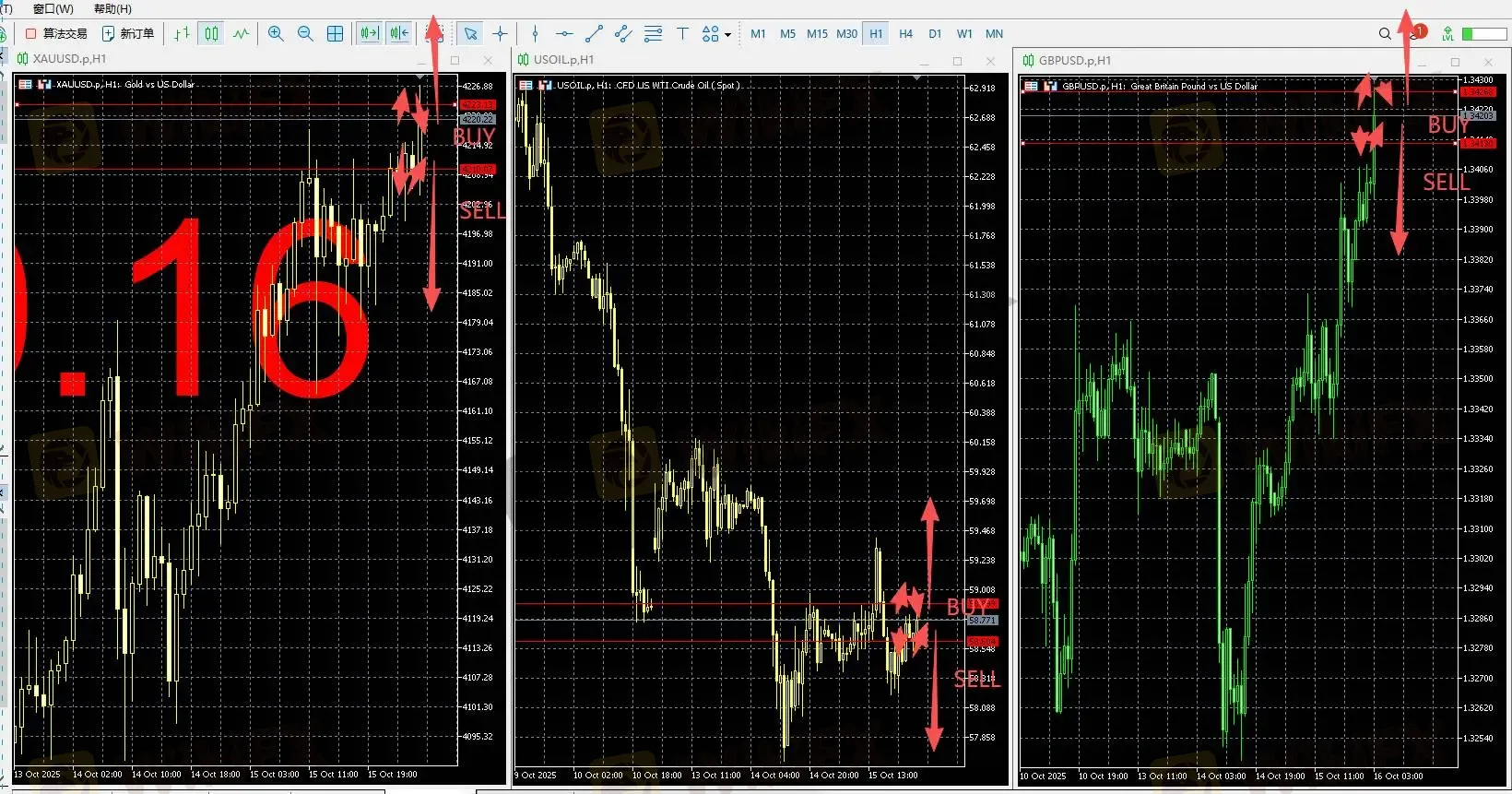Open the search magnifier in toolbar
The width and height of the screenshot is (1512, 794).
[x=1385, y=34]
